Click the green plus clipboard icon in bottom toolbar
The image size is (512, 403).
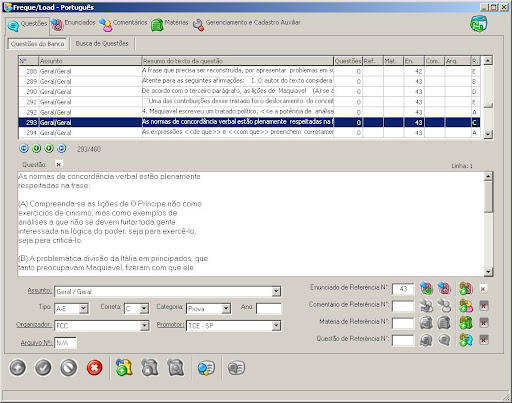(x=124, y=368)
